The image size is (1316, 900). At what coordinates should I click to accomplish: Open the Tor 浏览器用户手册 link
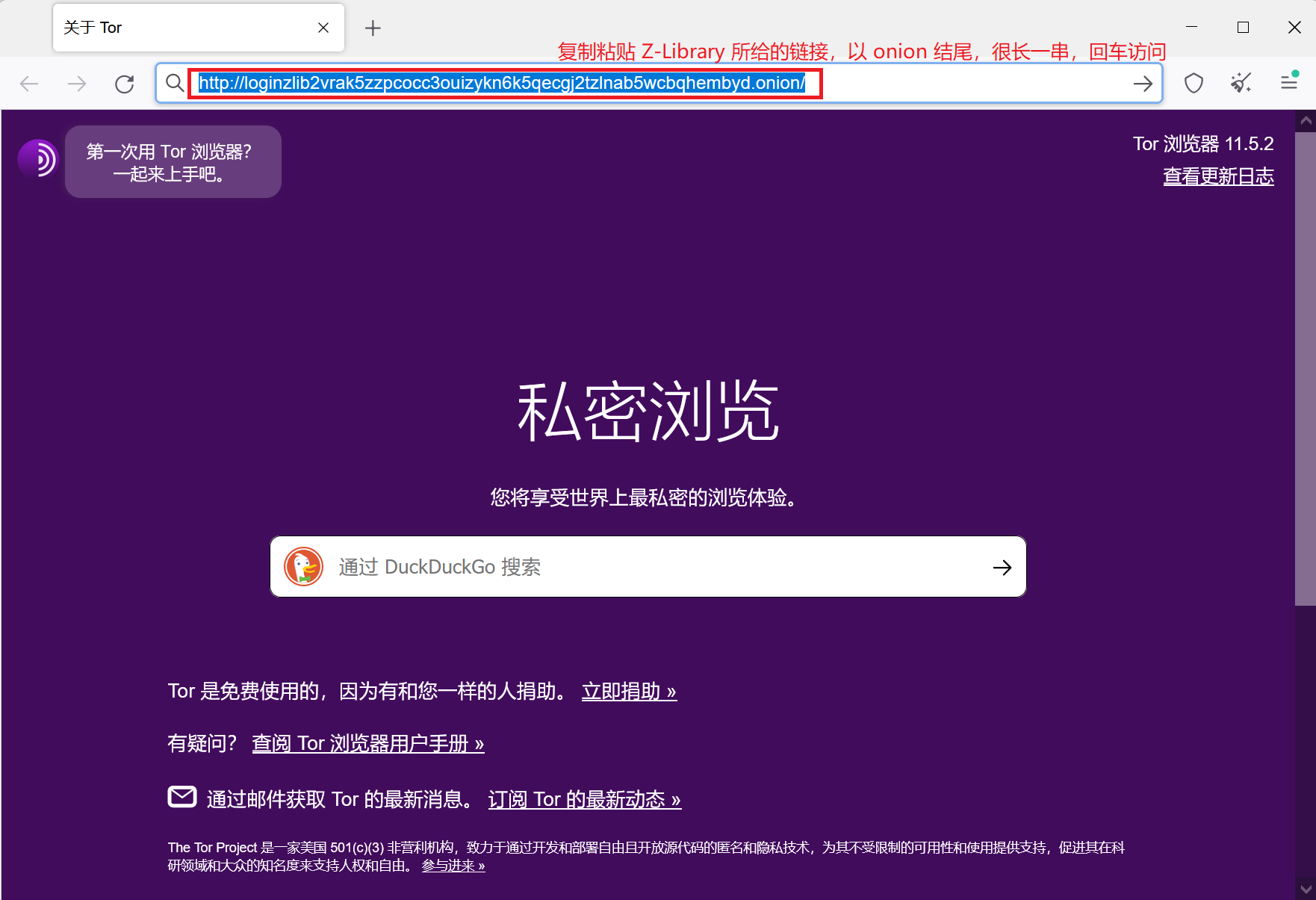[367, 744]
